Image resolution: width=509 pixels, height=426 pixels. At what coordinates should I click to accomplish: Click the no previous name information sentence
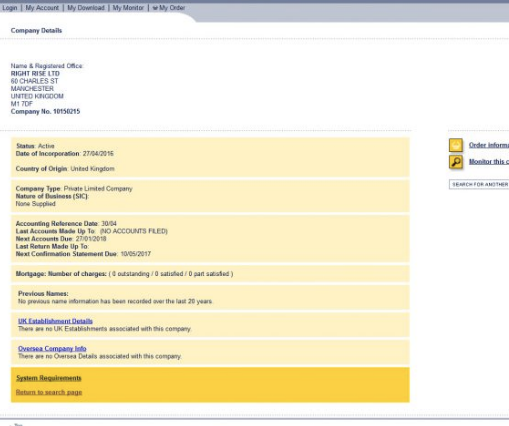click(115, 301)
